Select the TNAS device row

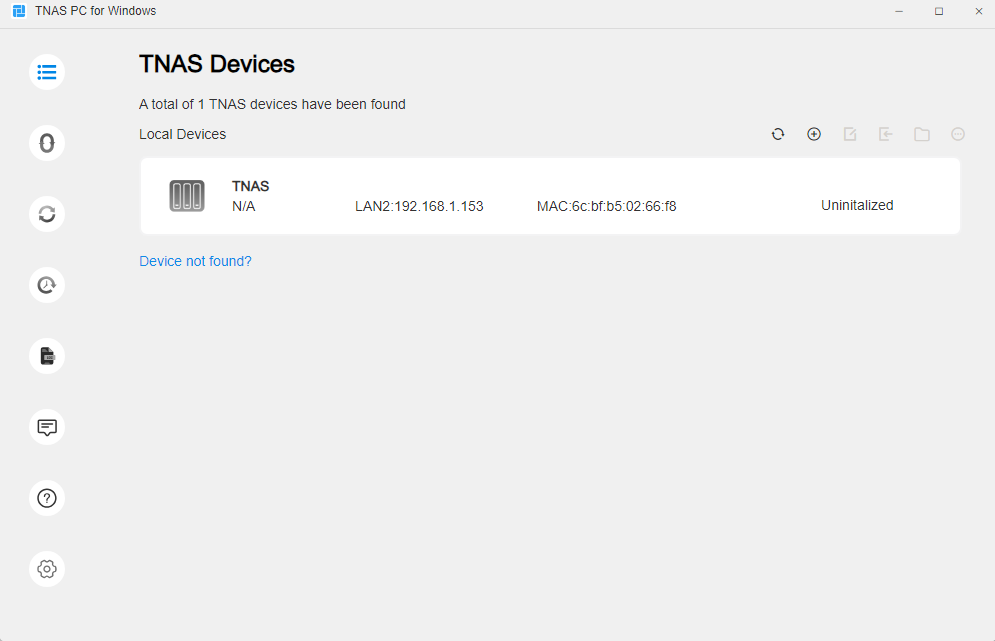(x=550, y=196)
